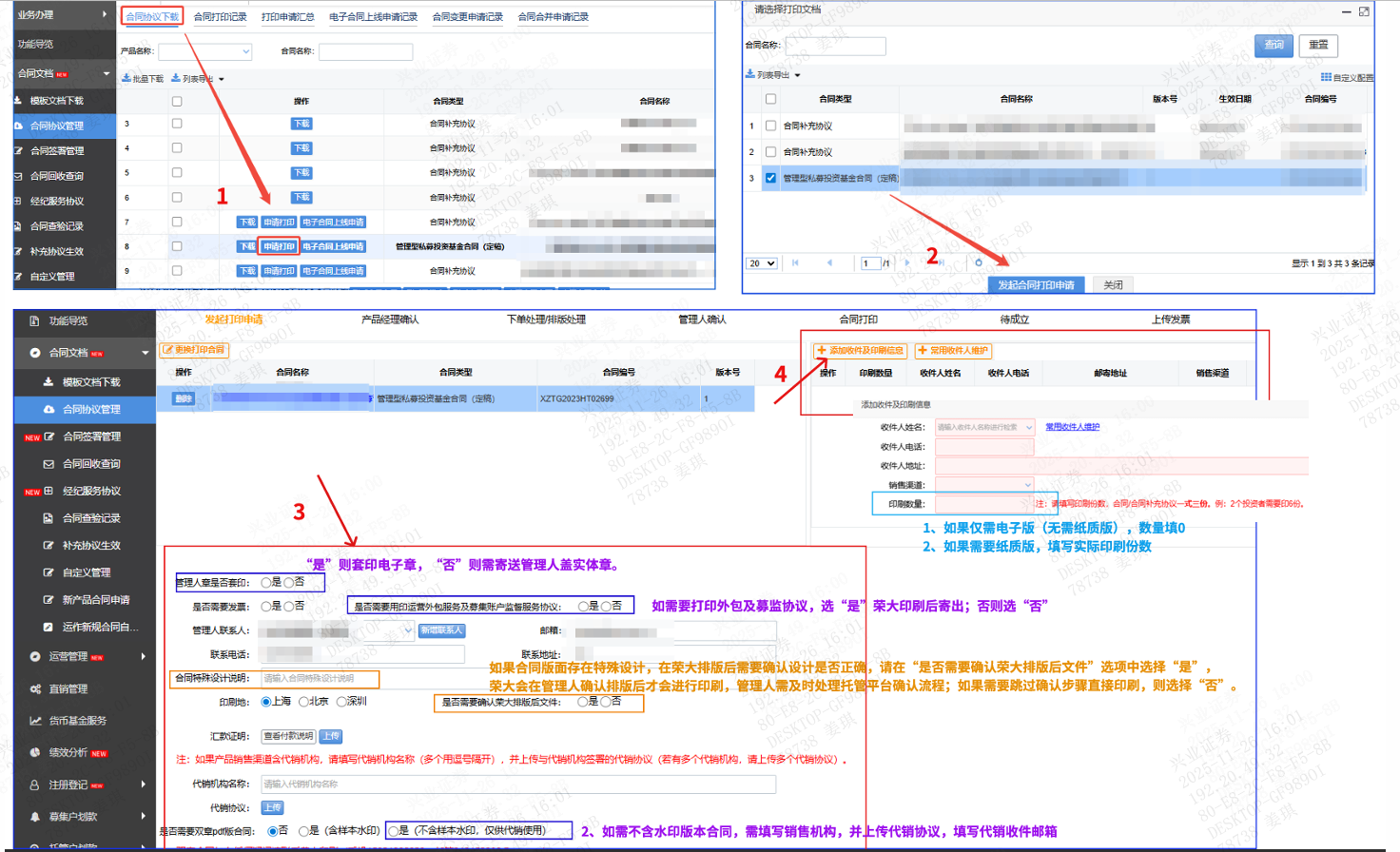This screenshot has height=852, width=1400.
Task: Open 货币基金服务 chart icon in sidebar
Action: point(35,721)
